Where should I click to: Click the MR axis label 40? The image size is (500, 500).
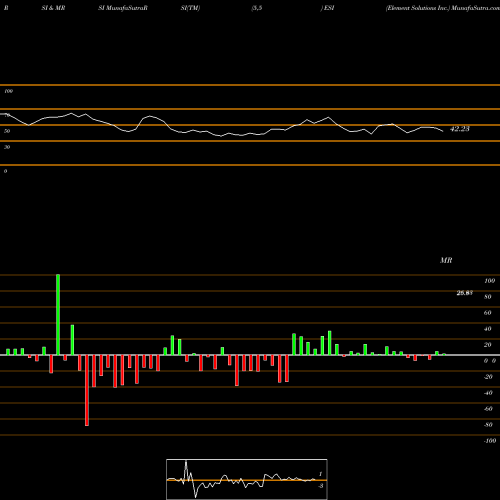click(x=488, y=329)
